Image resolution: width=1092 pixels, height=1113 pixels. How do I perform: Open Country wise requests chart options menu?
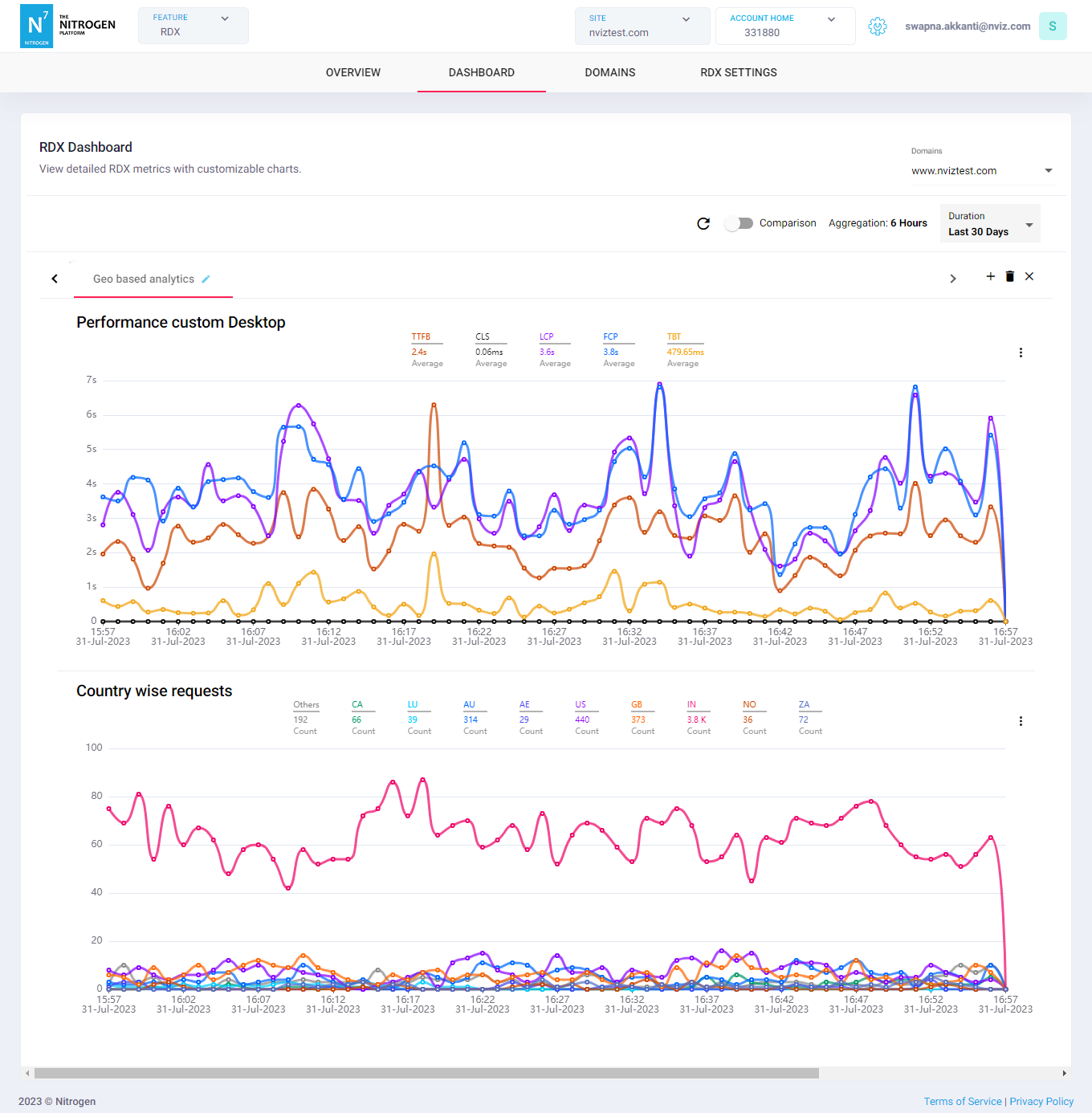click(1021, 721)
